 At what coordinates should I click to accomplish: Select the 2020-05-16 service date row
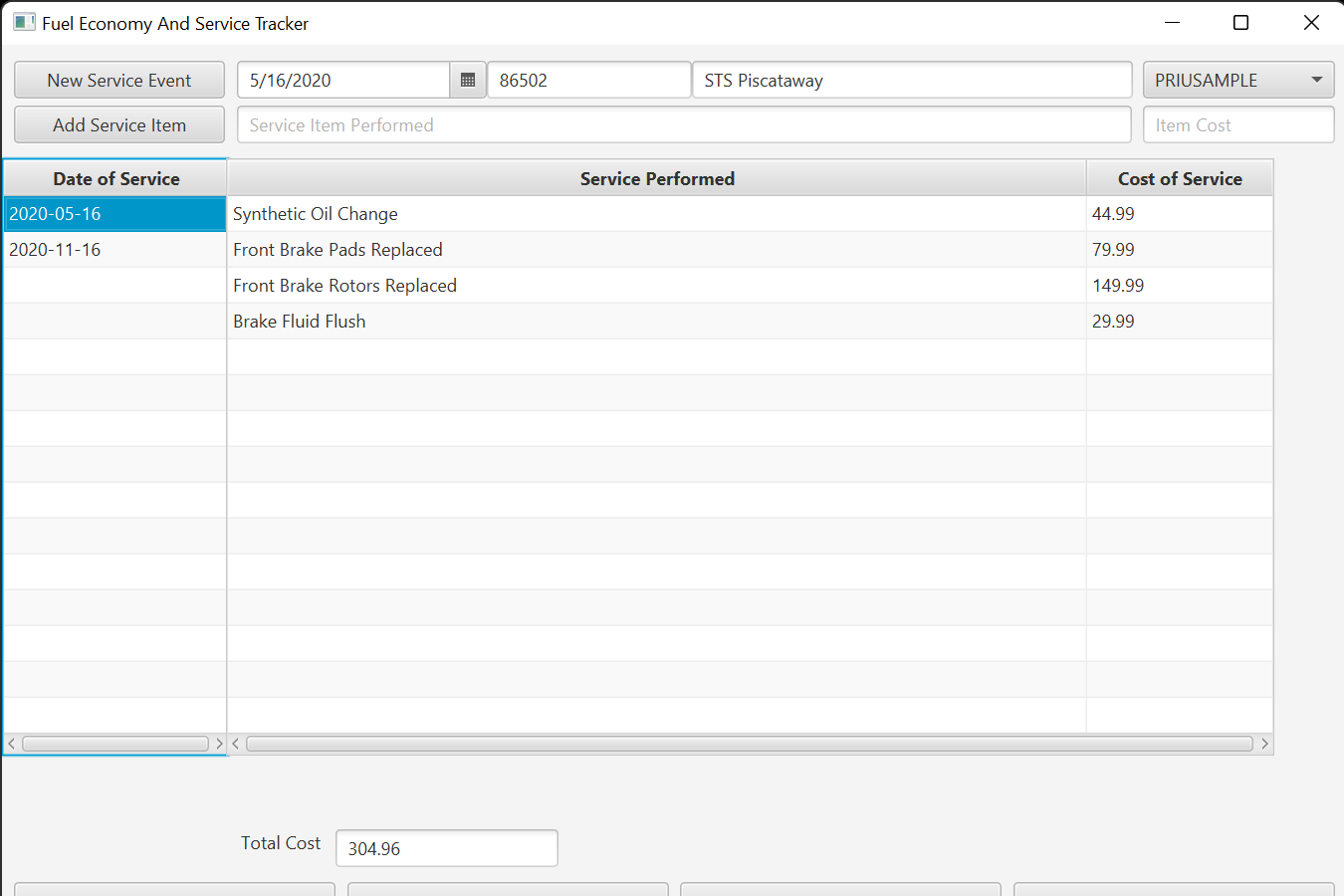(115, 214)
